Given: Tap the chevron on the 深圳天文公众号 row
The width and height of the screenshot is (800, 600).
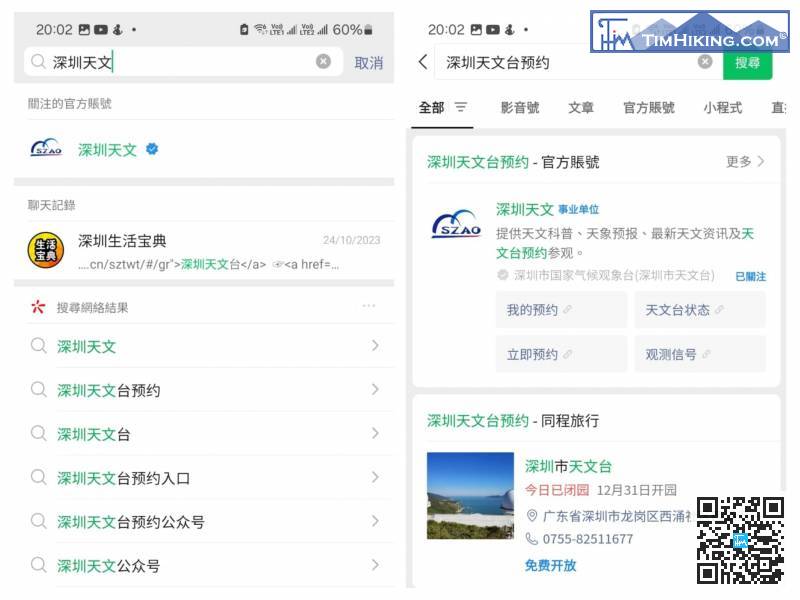Looking at the screenshot, I should coord(376,565).
